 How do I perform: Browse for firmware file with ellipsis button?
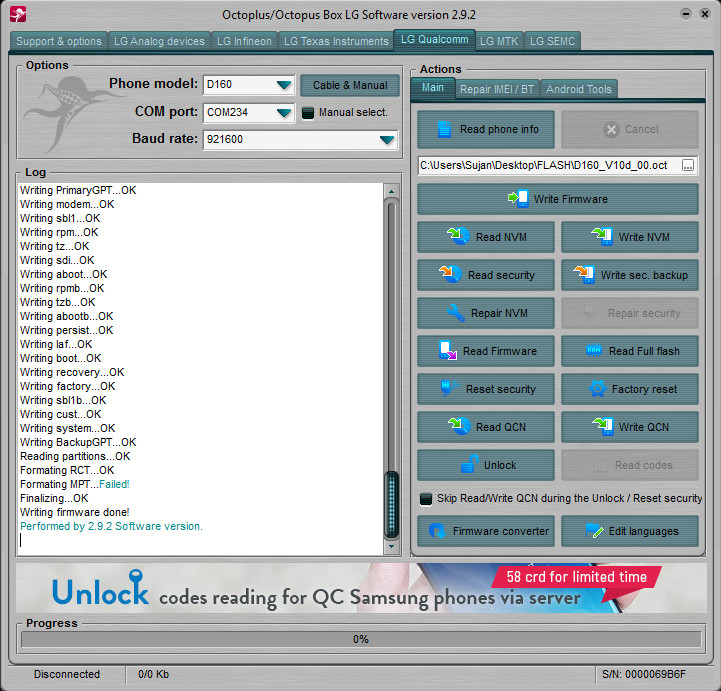(687, 166)
